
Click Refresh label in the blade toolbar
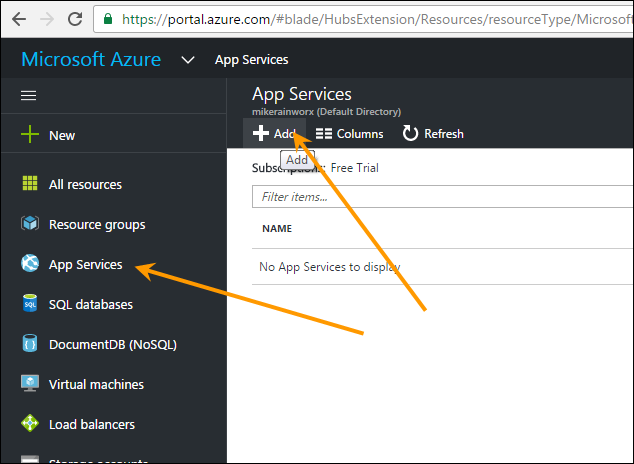tap(444, 134)
